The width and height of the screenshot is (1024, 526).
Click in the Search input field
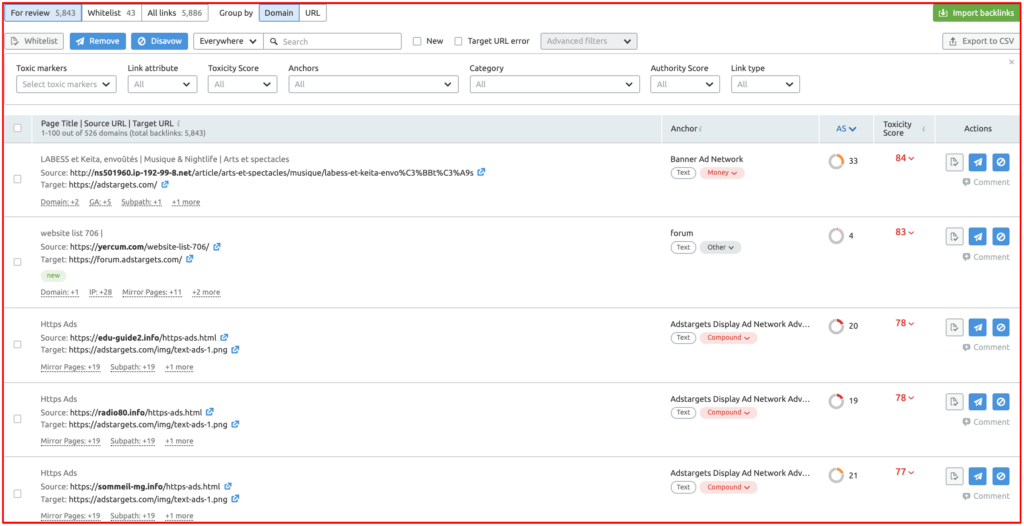[332, 41]
